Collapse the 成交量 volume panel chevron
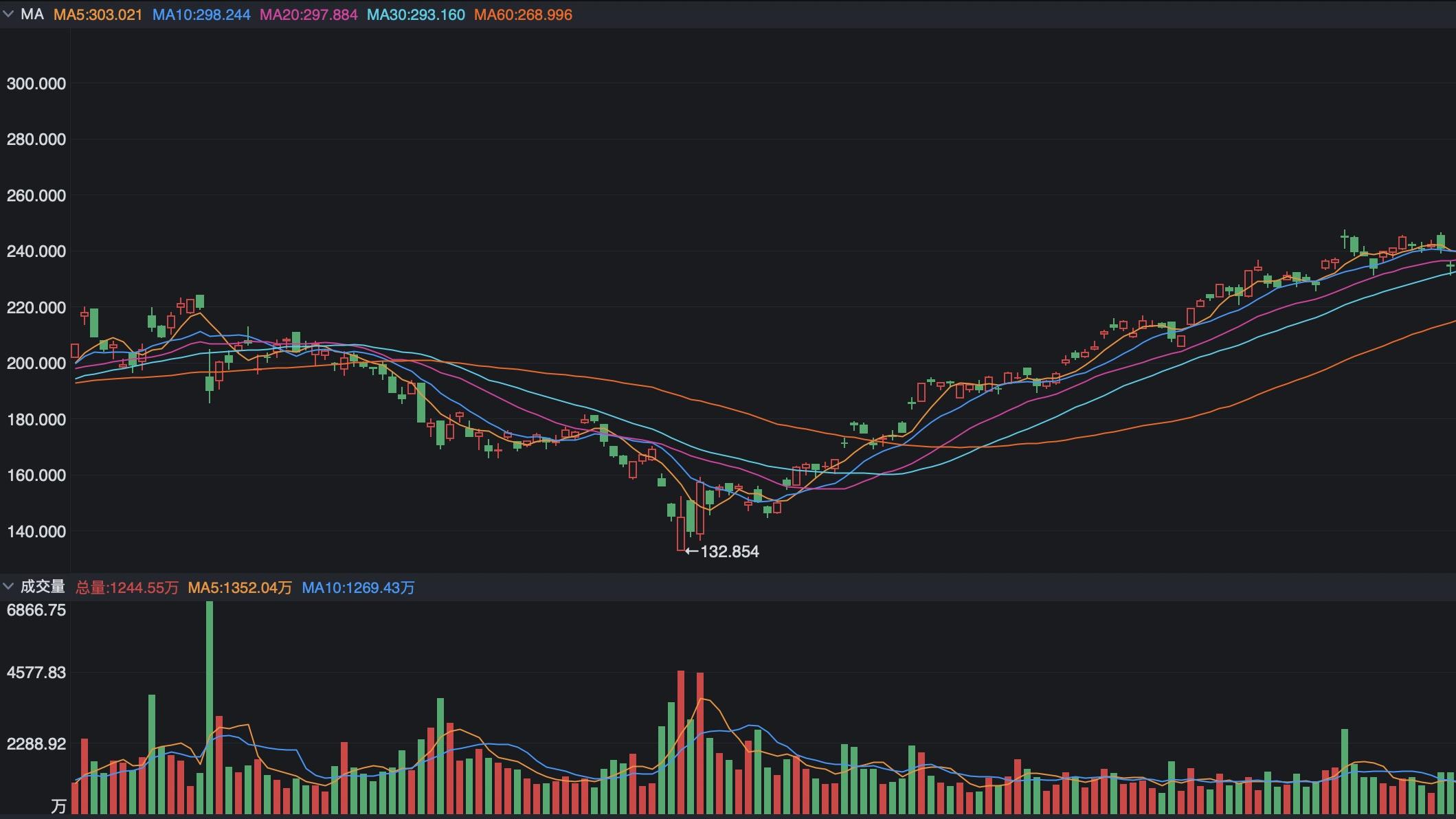This screenshot has height=819, width=1456. [x=8, y=587]
